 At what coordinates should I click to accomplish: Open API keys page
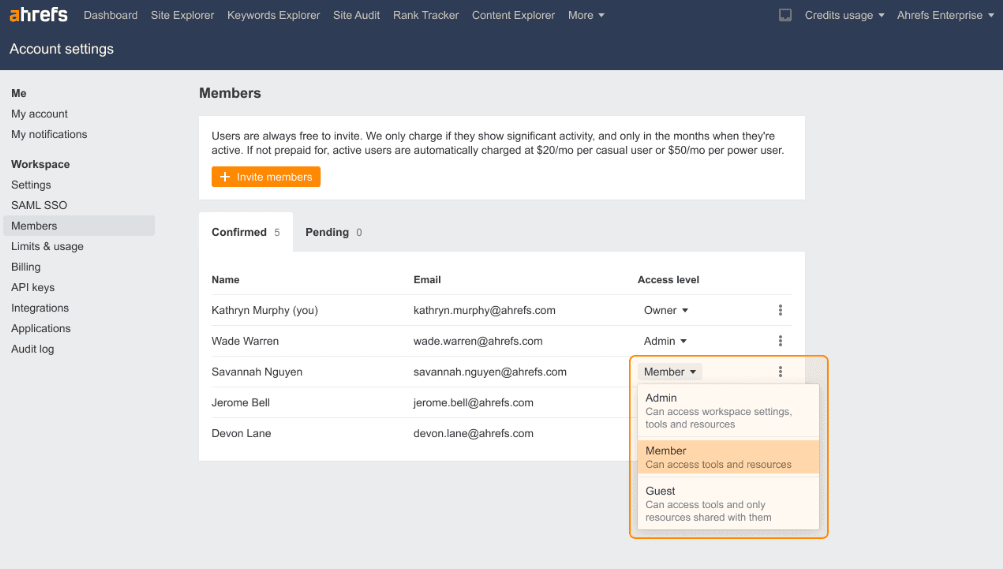[x=33, y=287]
